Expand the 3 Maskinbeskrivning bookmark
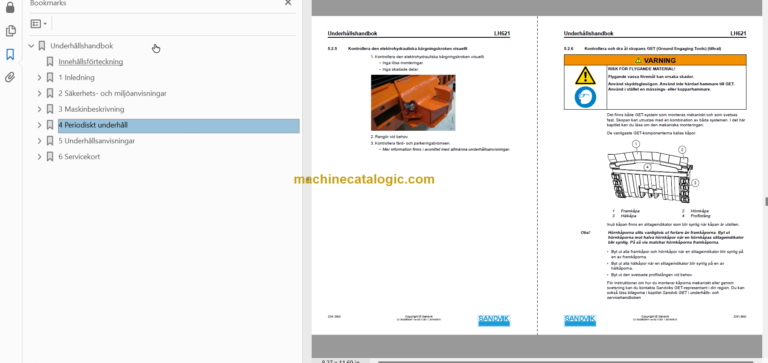 [40, 109]
